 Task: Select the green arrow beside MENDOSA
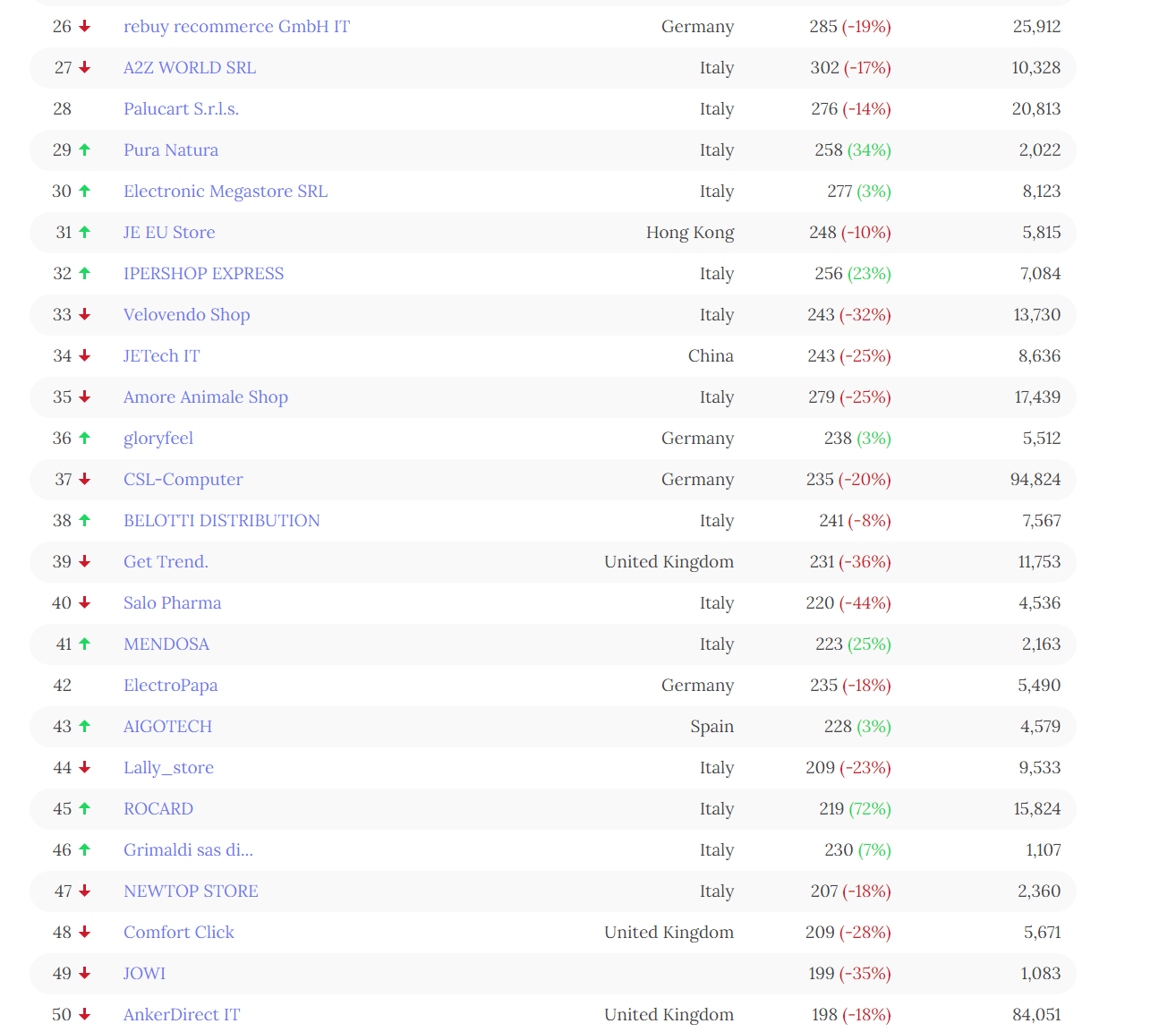pos(83,644)
